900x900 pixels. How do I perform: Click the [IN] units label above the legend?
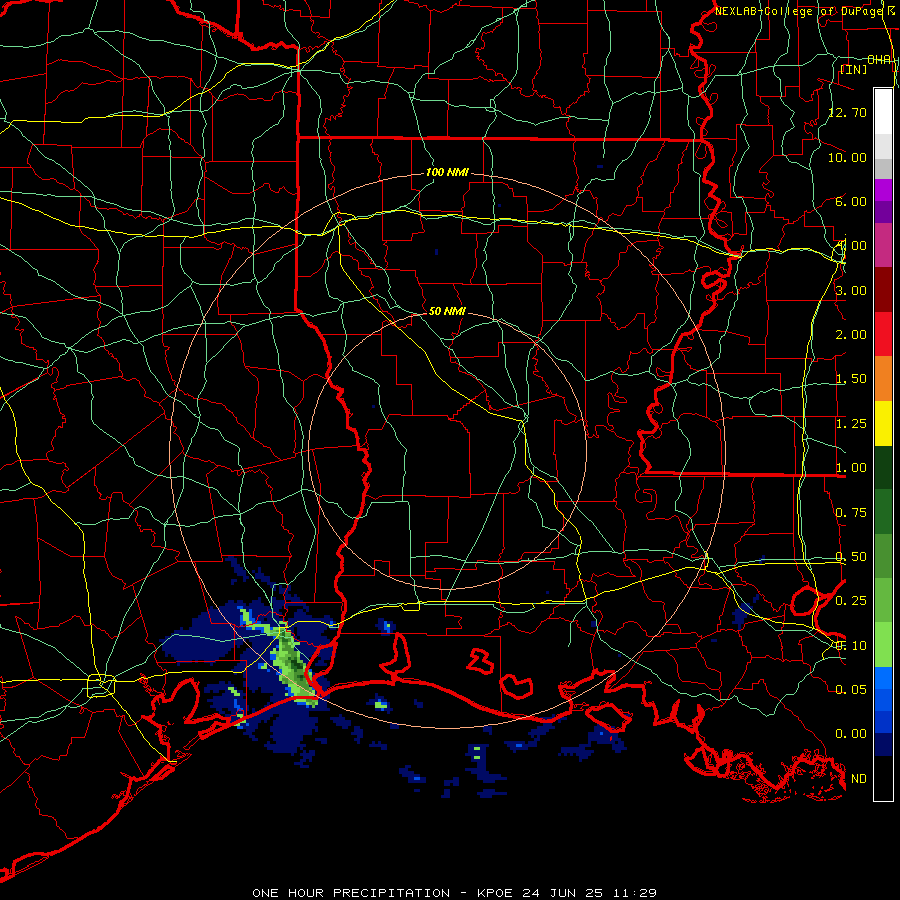[x=854, y=69]
